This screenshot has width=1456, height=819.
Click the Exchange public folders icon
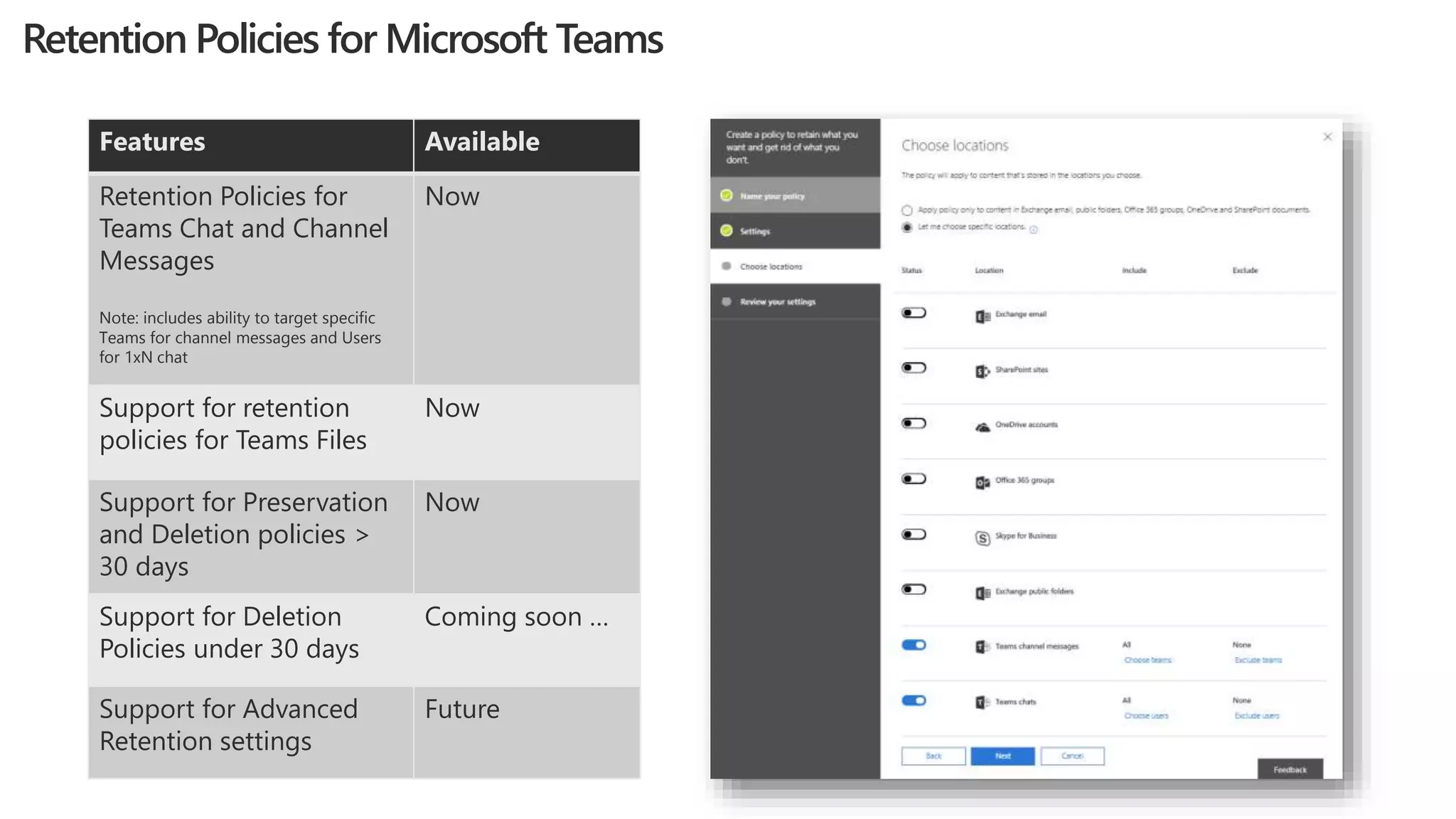coord(983,593)
